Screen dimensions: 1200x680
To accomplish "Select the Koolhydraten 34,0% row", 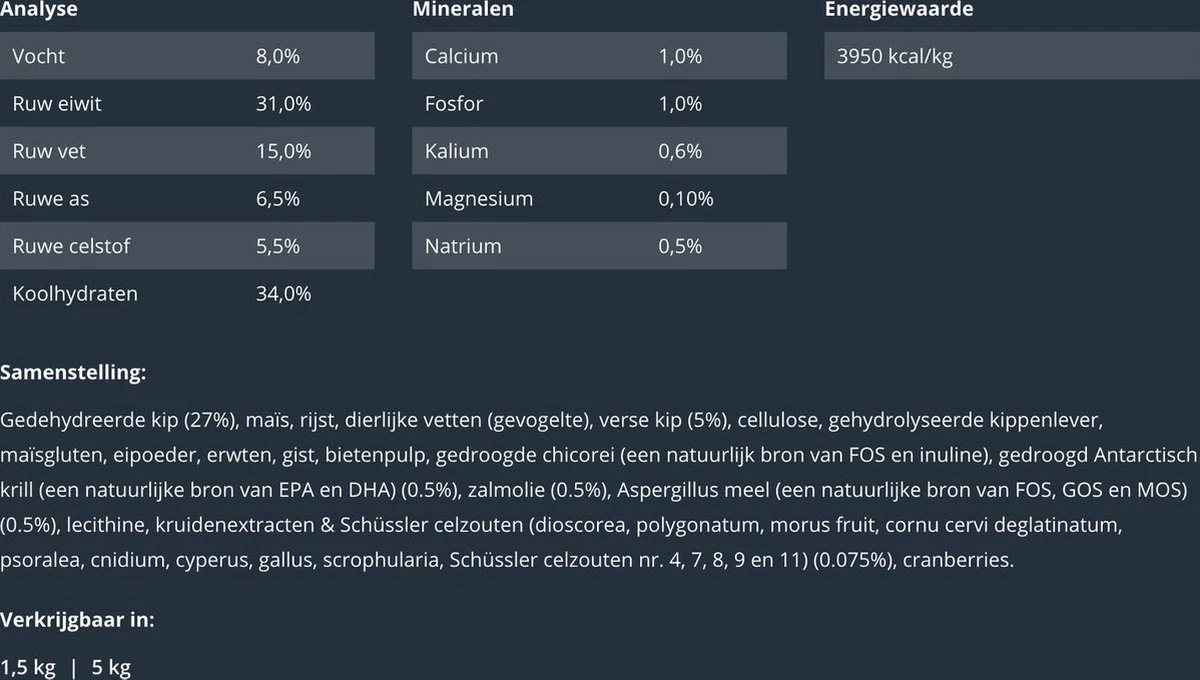I will (x=187, y=294).
